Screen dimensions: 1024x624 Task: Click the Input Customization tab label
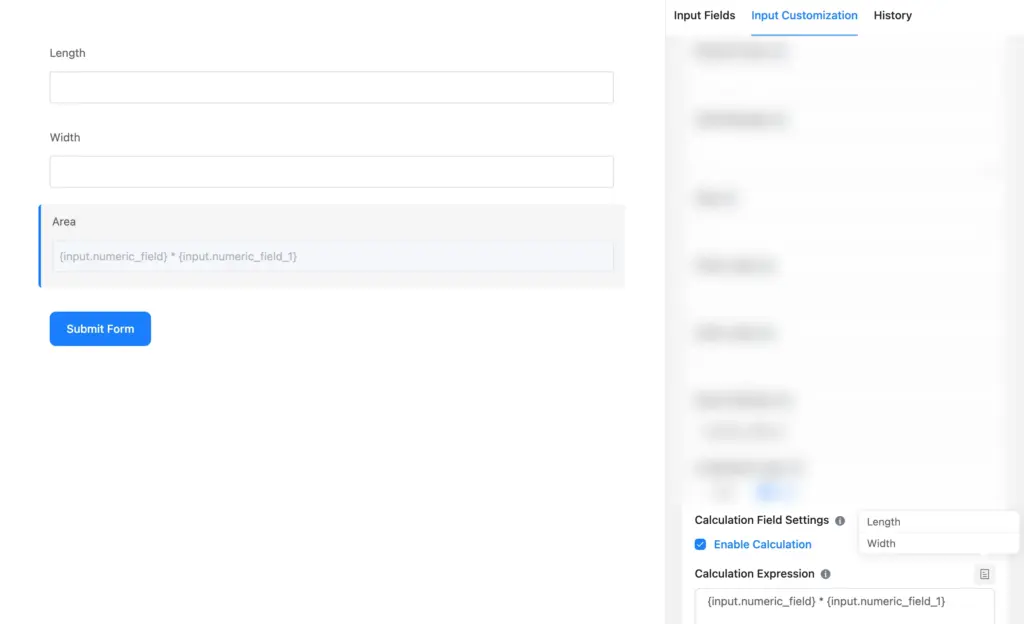tap(804, 15)
